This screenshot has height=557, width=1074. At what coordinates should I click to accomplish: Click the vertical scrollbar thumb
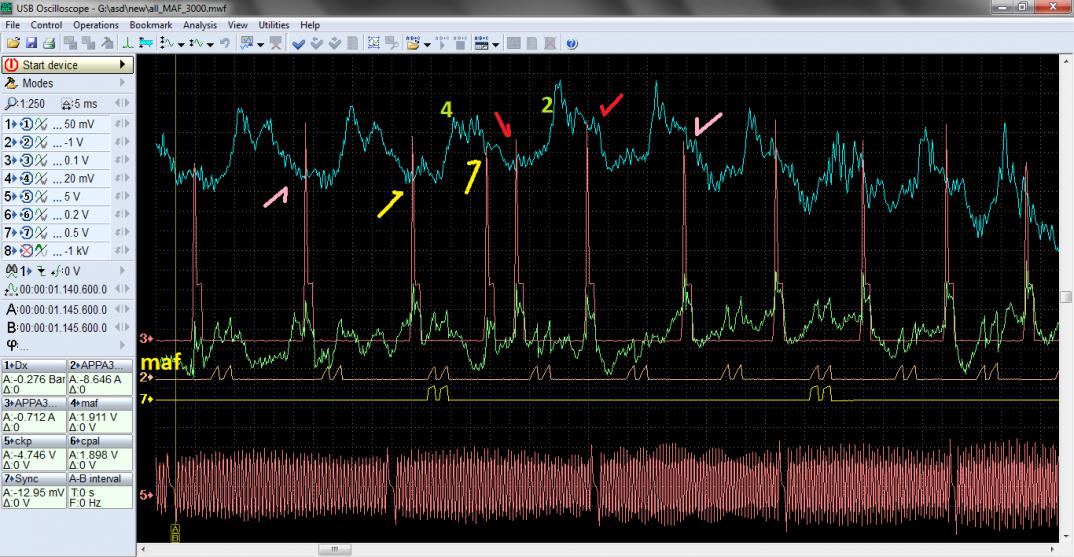click(1066, 297)
